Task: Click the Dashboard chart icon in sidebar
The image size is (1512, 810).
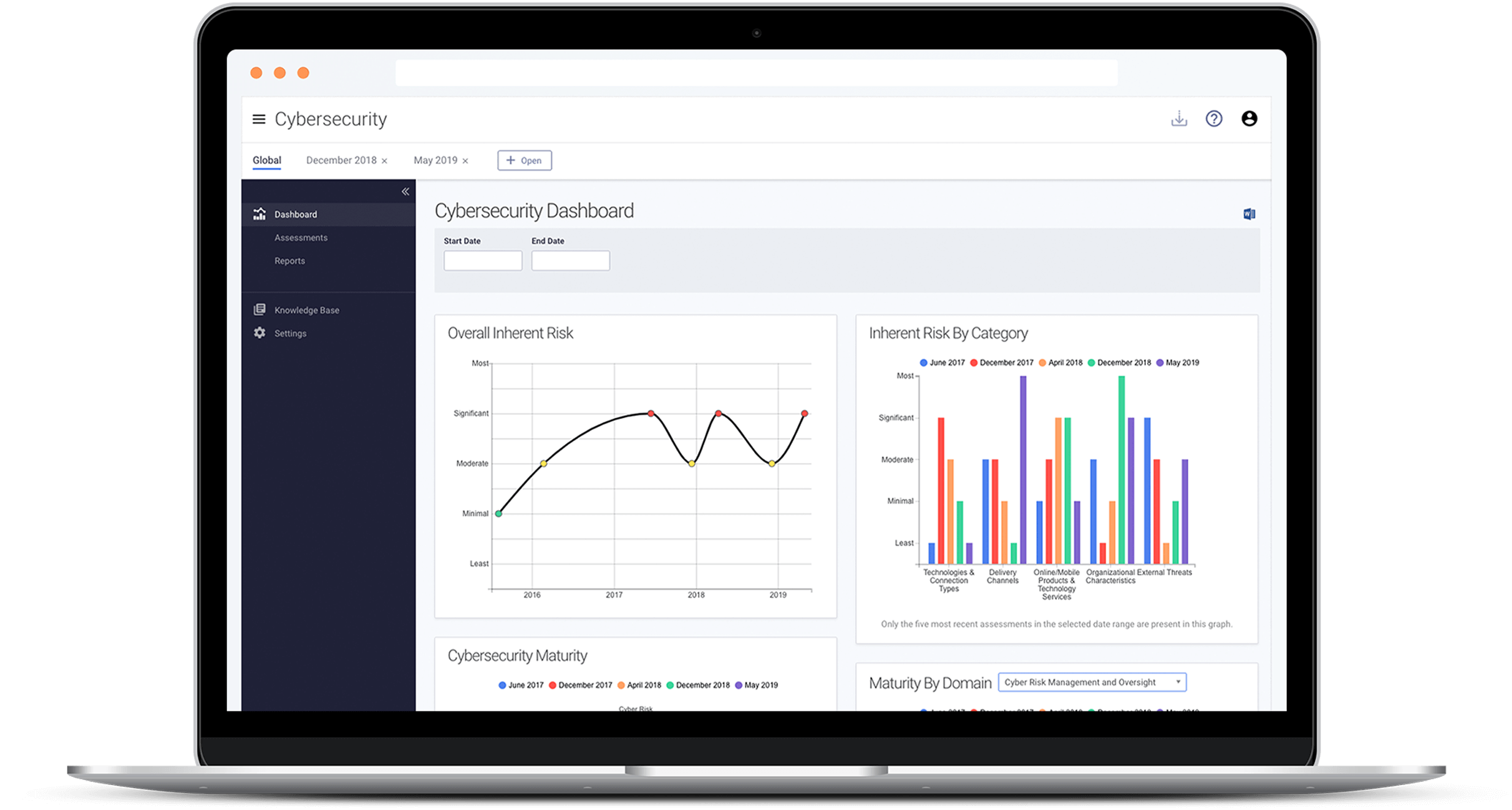Action: (259, 214)
